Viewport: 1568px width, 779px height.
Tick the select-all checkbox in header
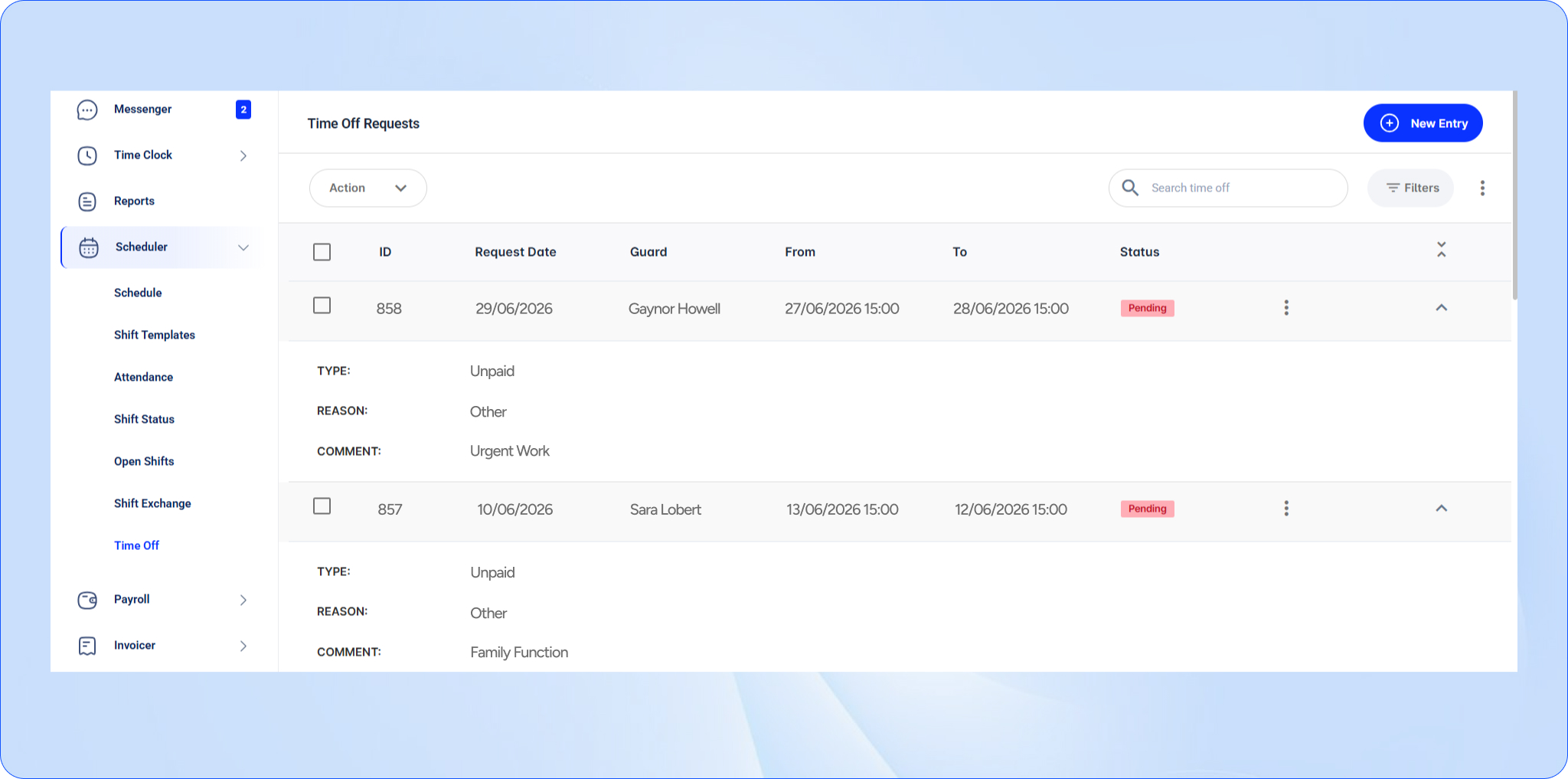coord(322,252)
